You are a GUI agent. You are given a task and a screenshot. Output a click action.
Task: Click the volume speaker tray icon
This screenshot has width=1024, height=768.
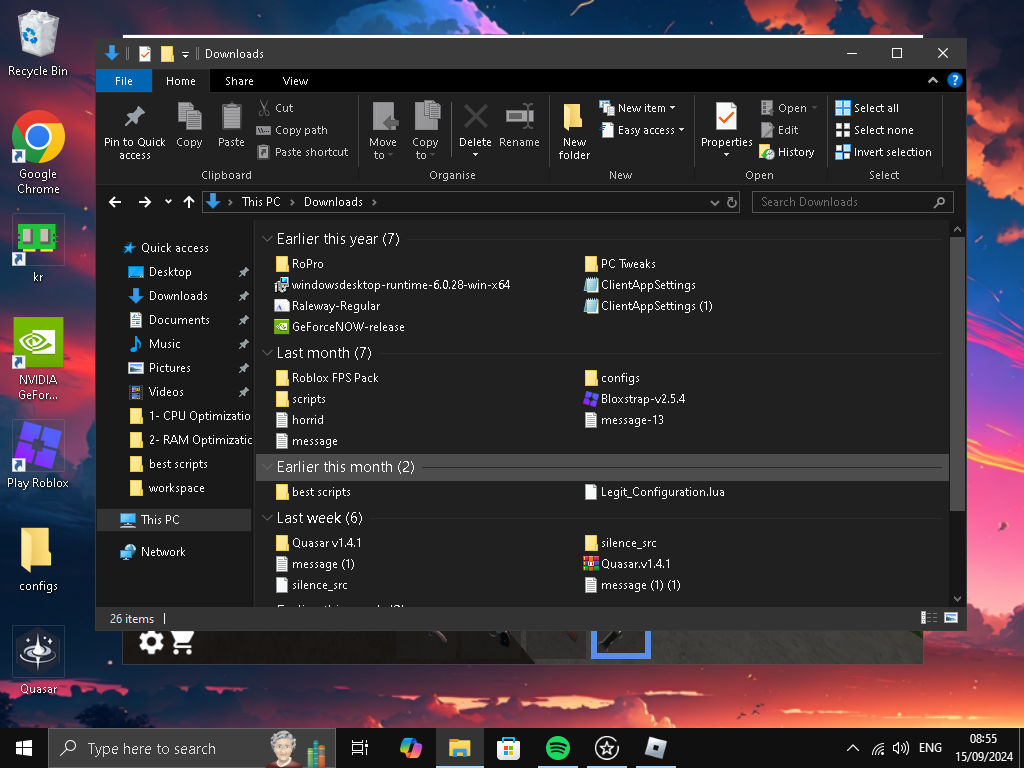(901, 748)
